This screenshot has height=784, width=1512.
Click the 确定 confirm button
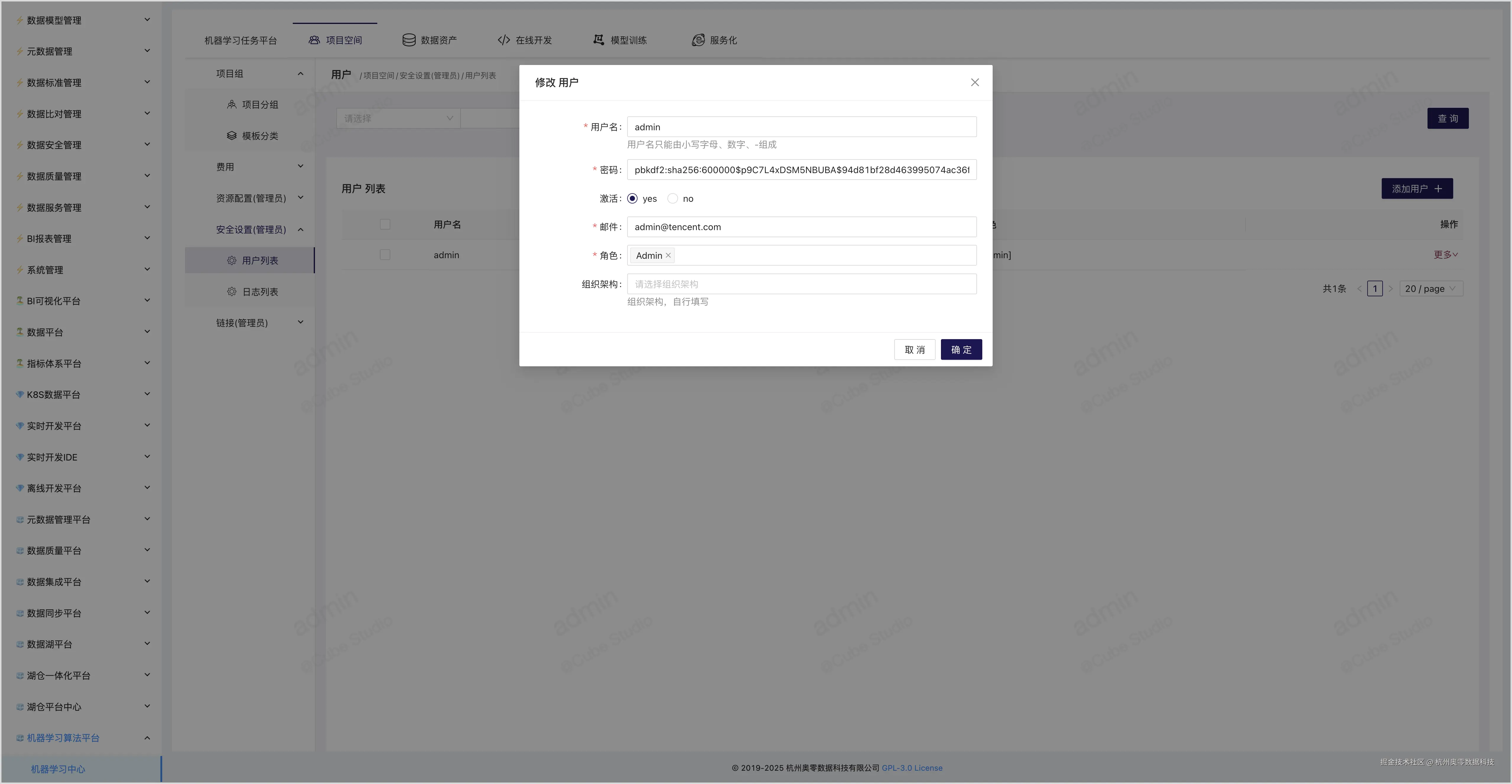pyautogui.click(x=961, y=349)
